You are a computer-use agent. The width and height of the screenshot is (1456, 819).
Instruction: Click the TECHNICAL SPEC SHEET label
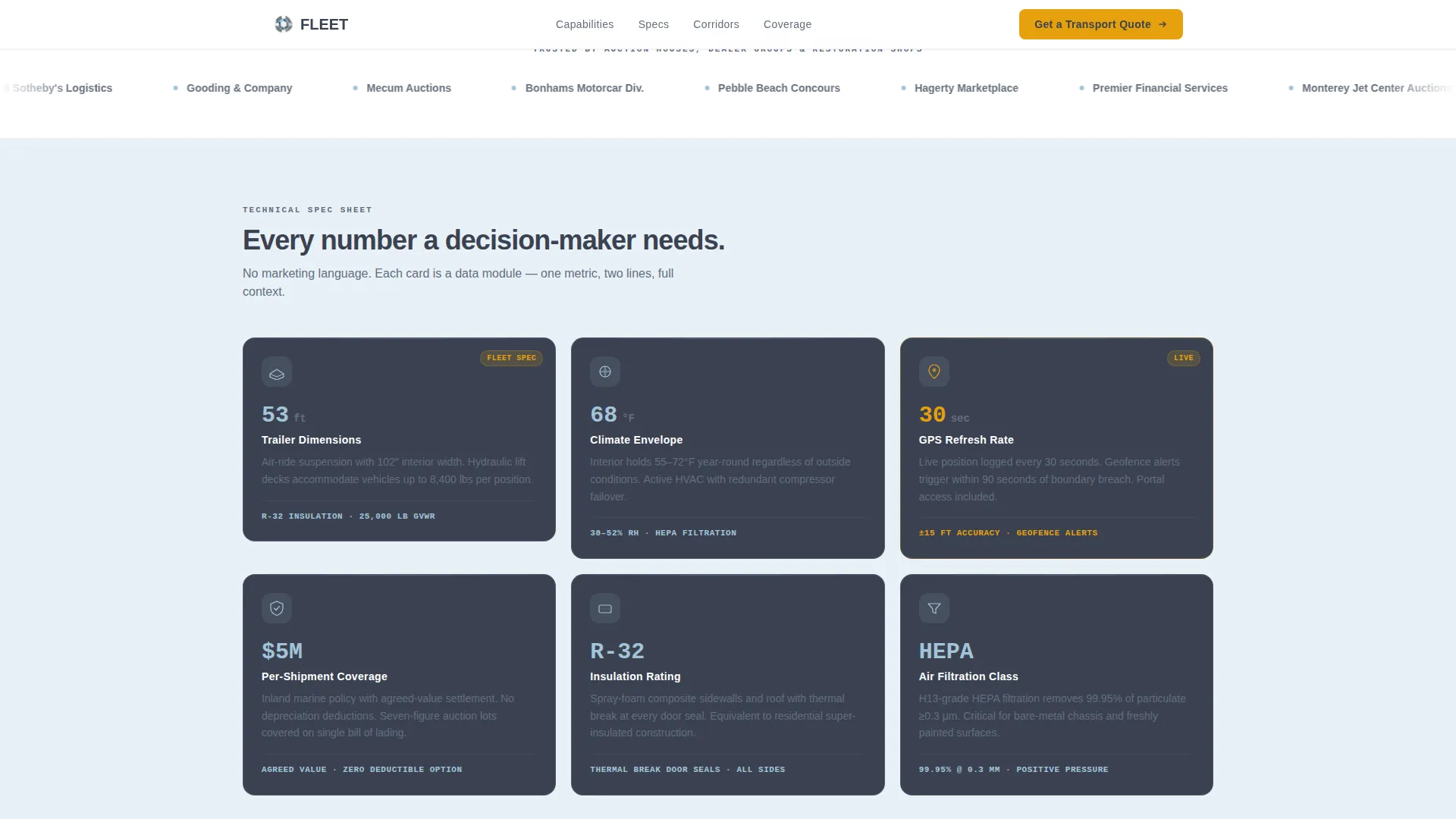(307, 210)
